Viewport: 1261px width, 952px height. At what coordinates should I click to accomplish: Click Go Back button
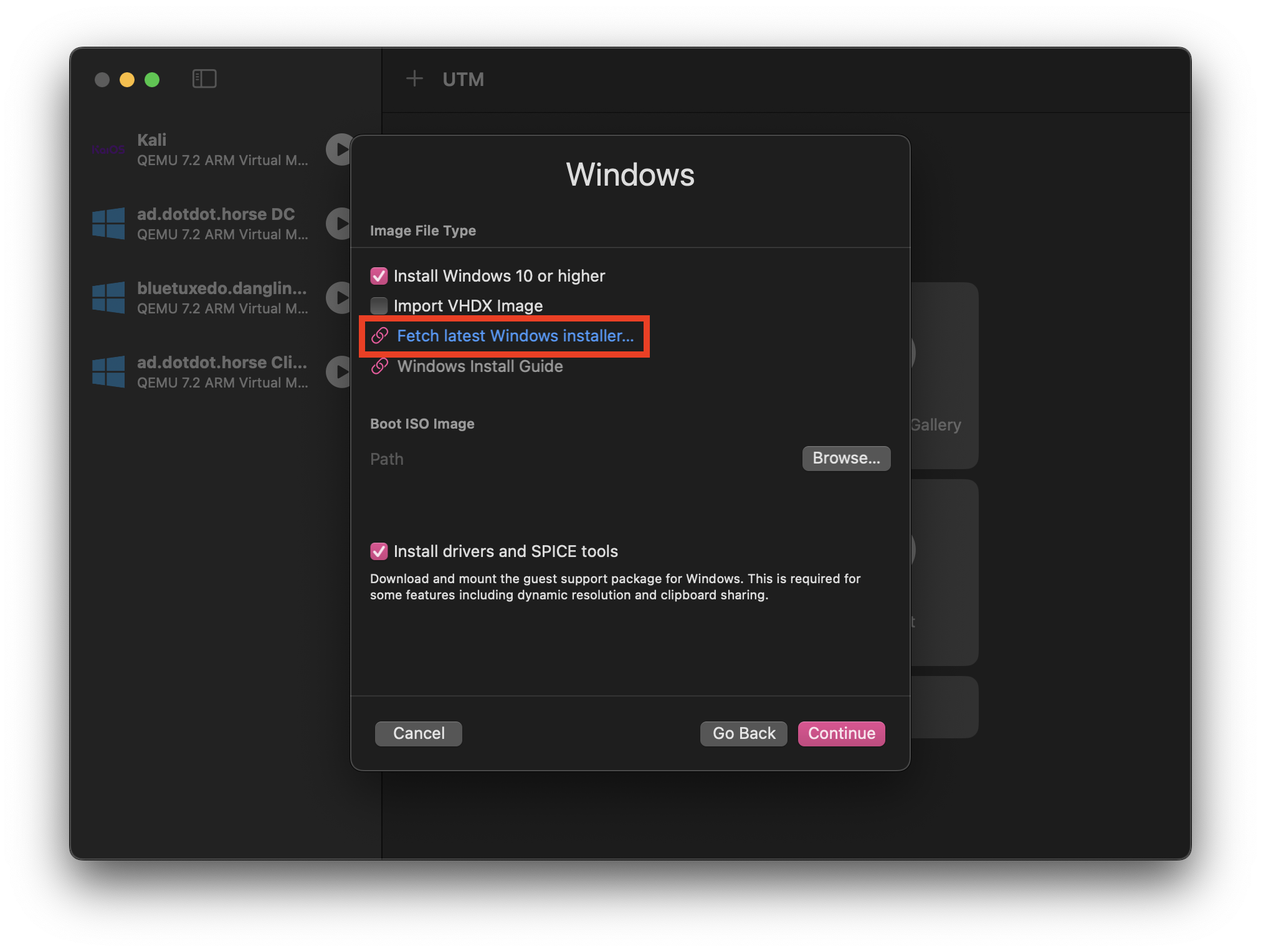click(x=744, y=733)
